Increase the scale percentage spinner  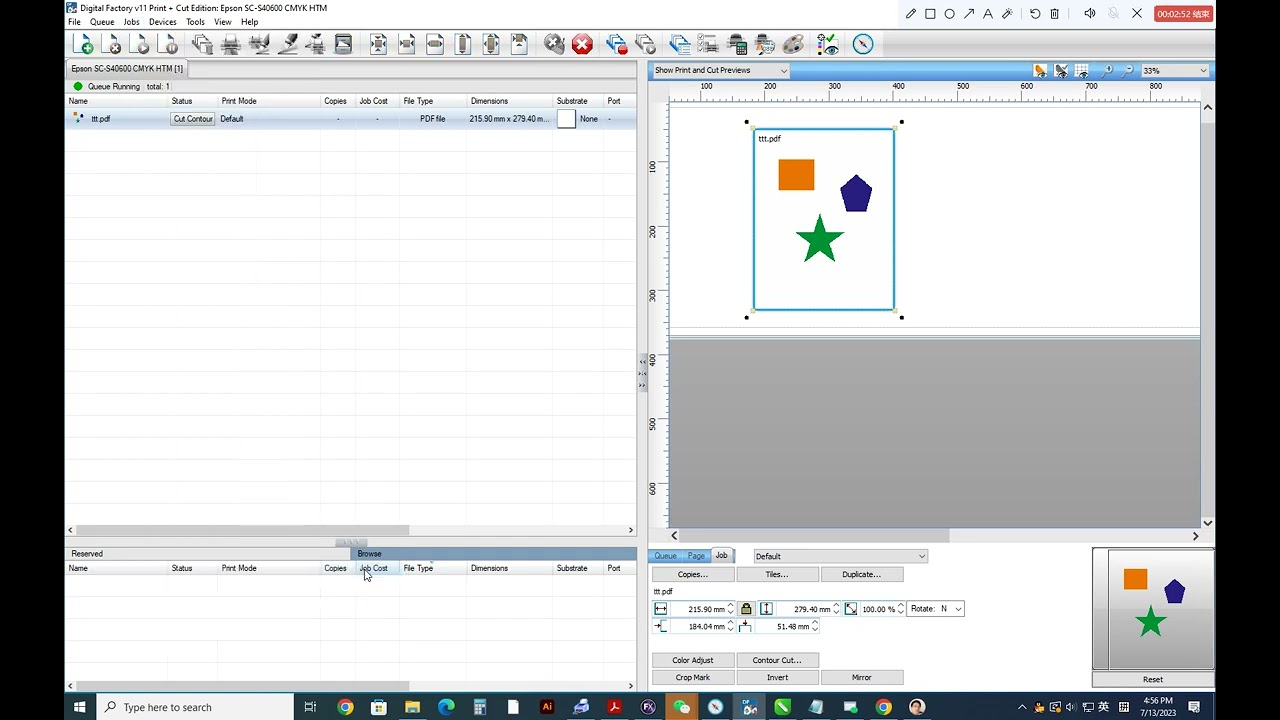900,606
